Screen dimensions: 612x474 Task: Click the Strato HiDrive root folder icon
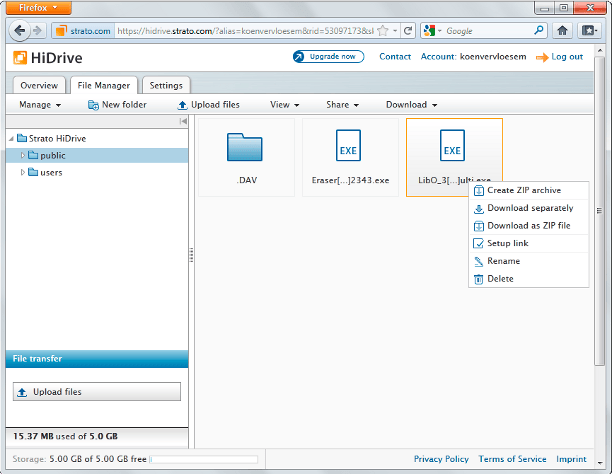[x=22, y=138]
